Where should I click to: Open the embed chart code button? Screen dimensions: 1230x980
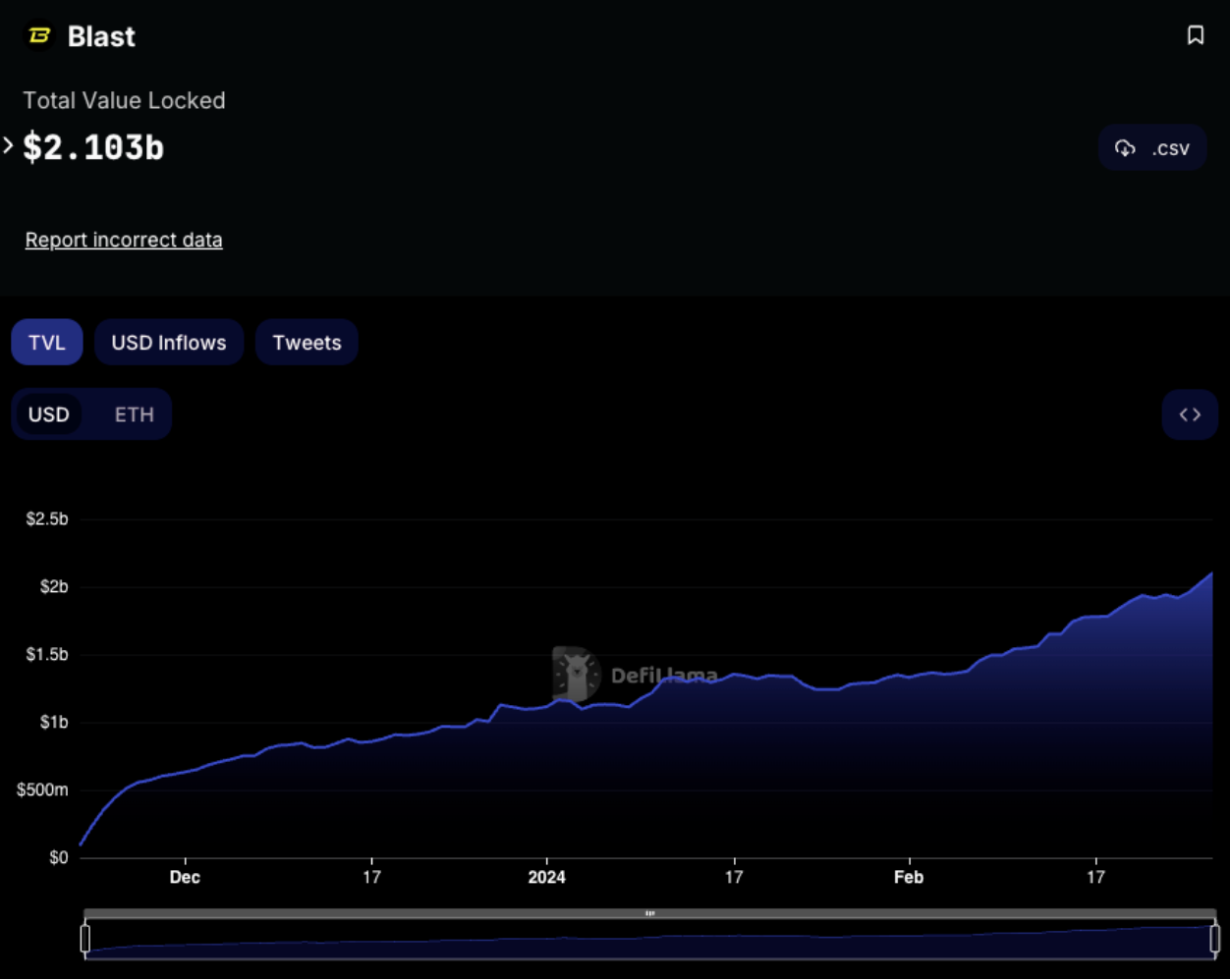tap(1190, 414)
